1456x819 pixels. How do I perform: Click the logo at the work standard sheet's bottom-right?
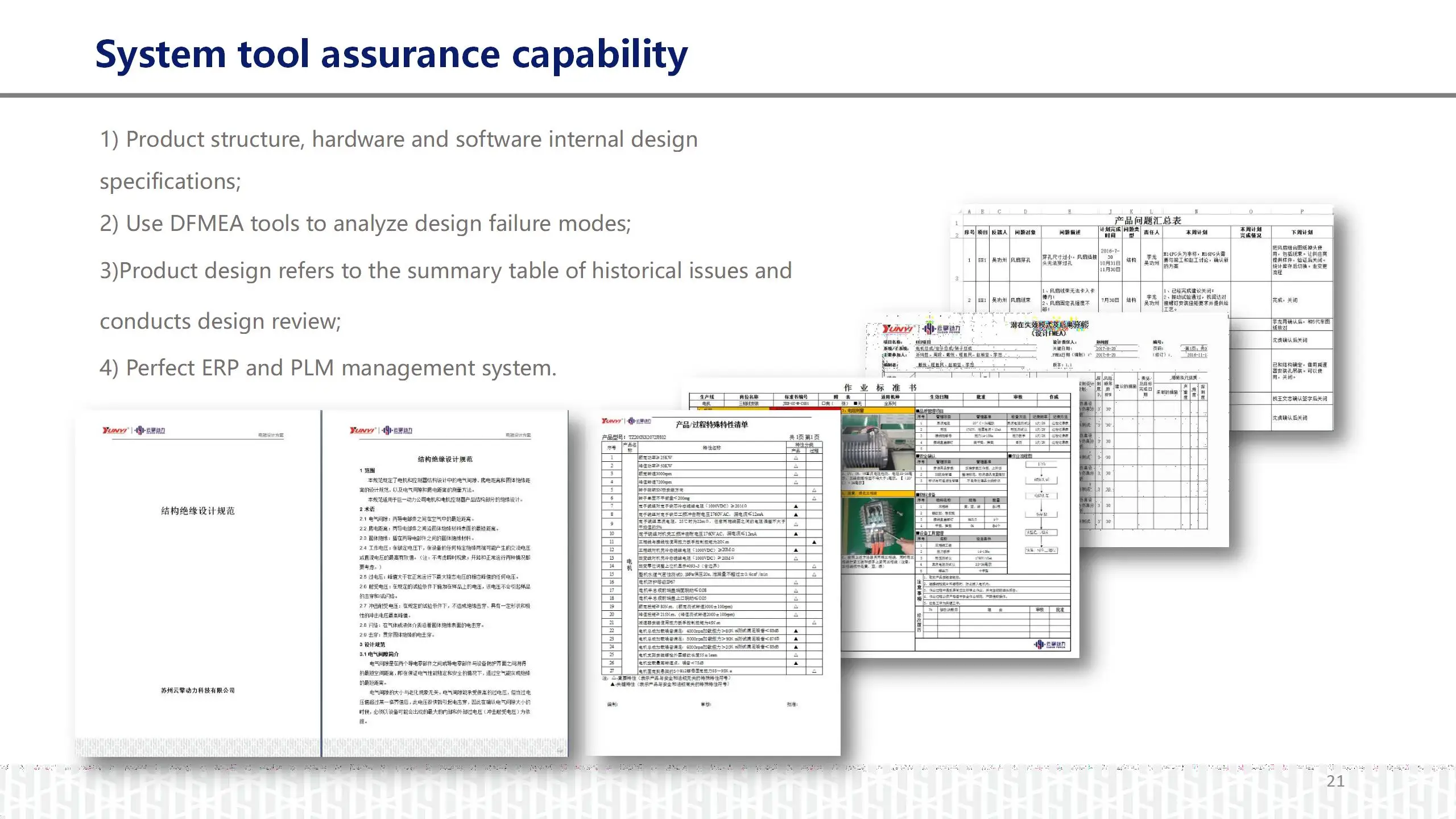point(1049,644)
